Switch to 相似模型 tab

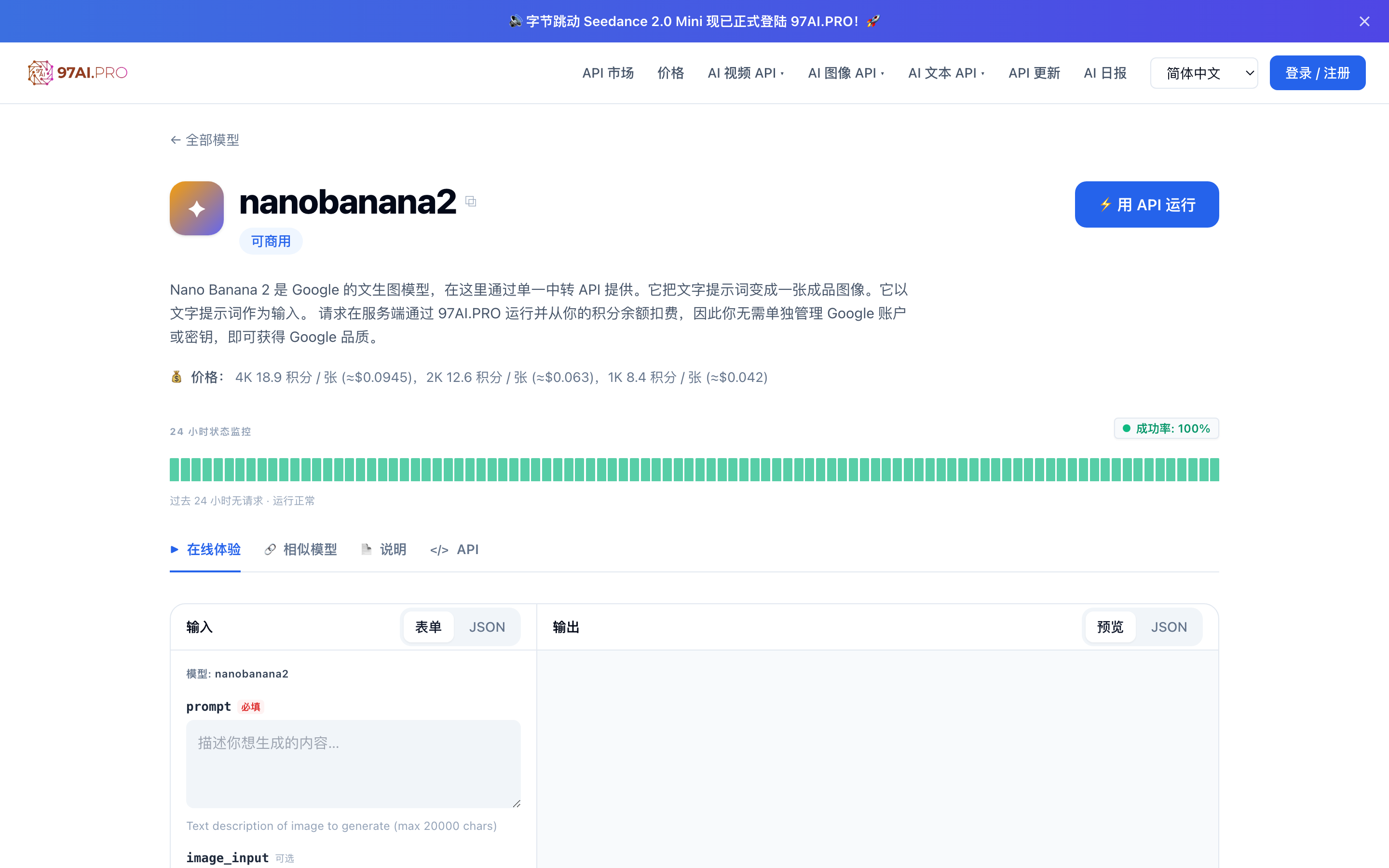click(x=300, y=549)
